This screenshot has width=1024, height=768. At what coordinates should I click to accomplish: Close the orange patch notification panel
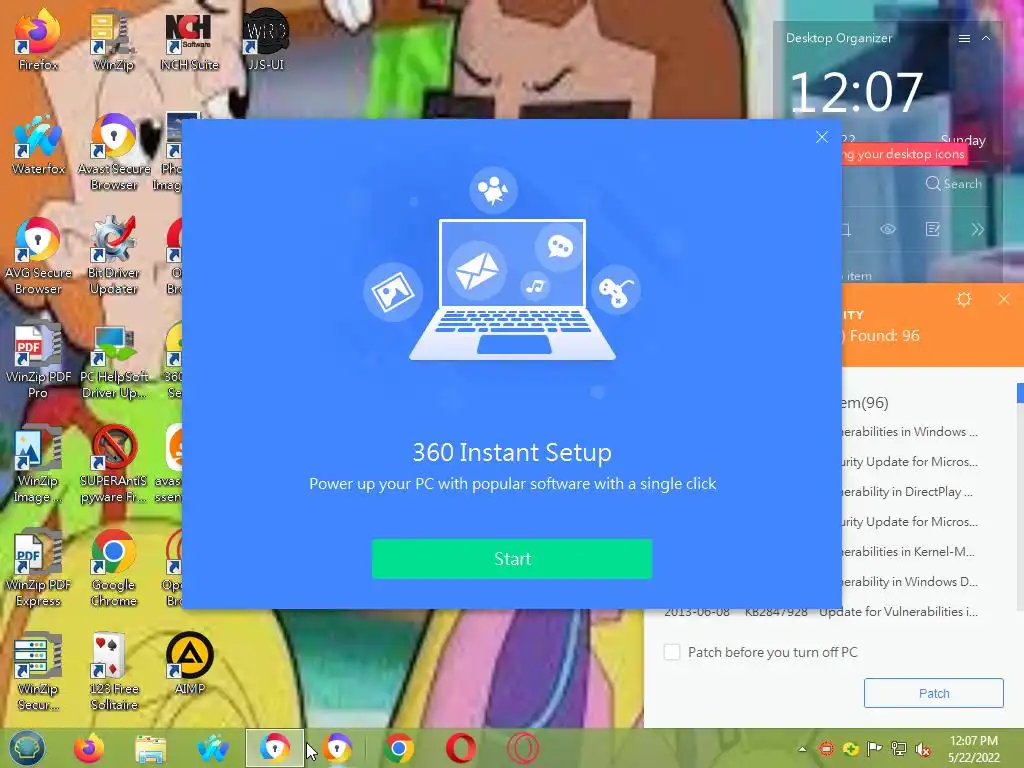pos(1004,299)
